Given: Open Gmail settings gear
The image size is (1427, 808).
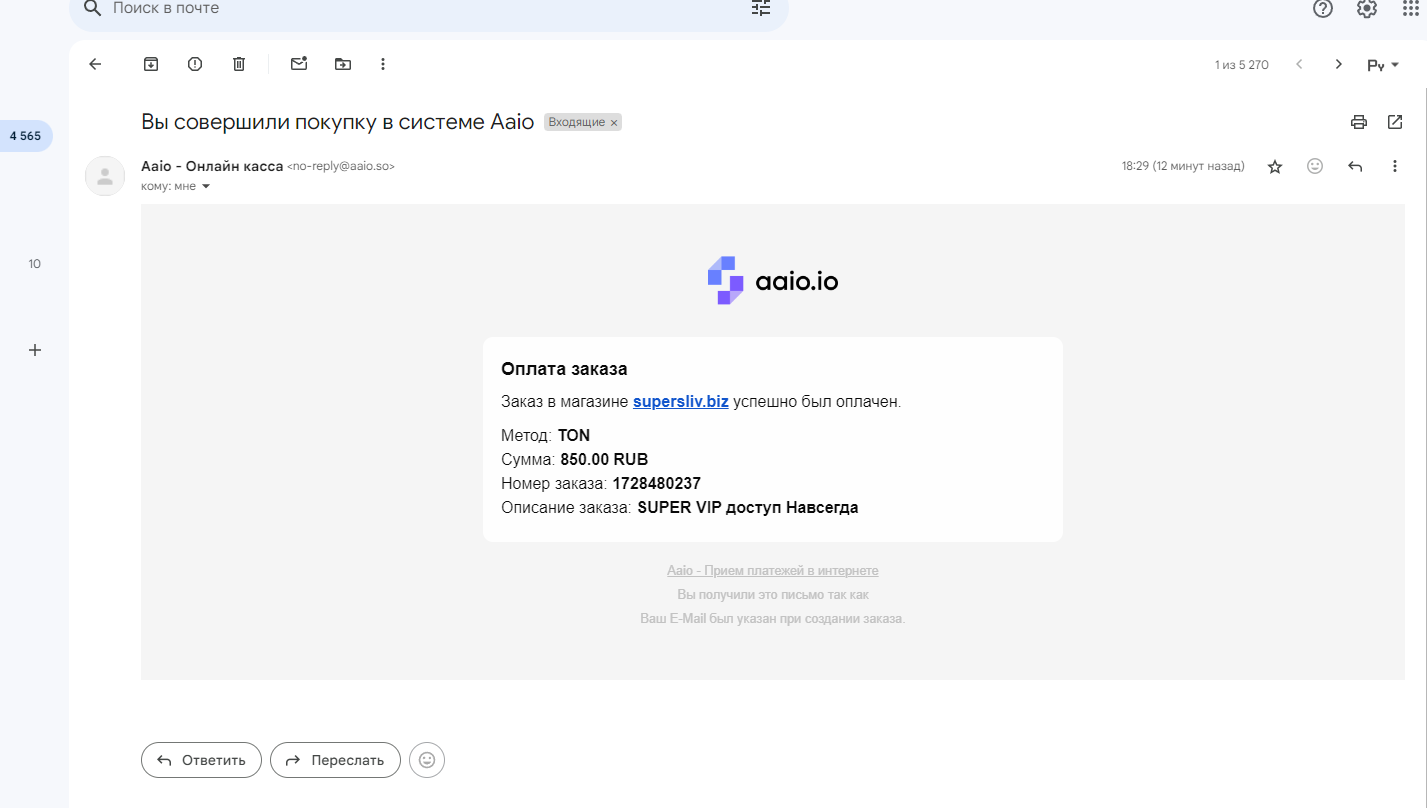Looking at the screenshot, I should pos(1367,8).
